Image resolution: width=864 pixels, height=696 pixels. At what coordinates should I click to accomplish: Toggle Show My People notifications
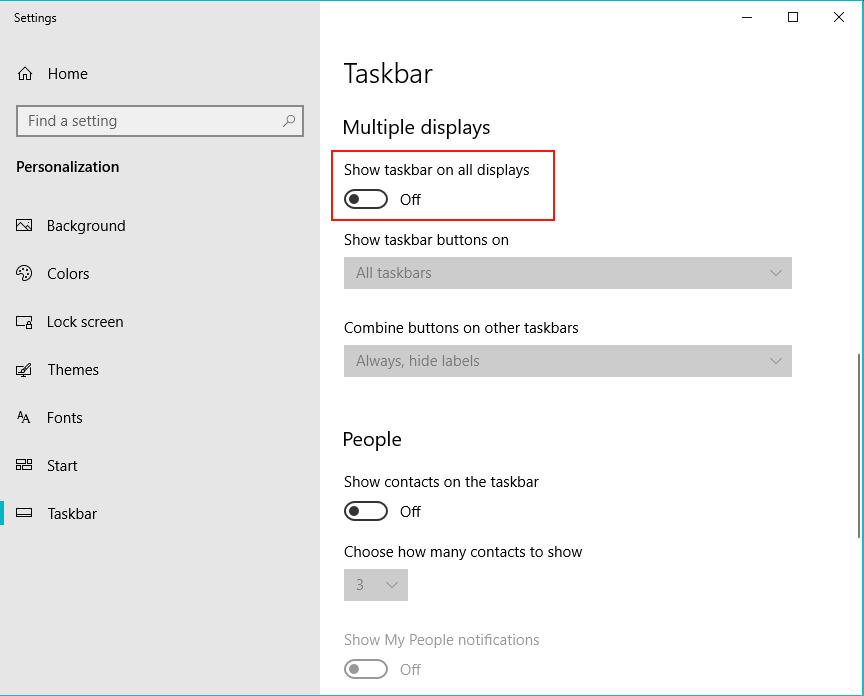[365, 669]
